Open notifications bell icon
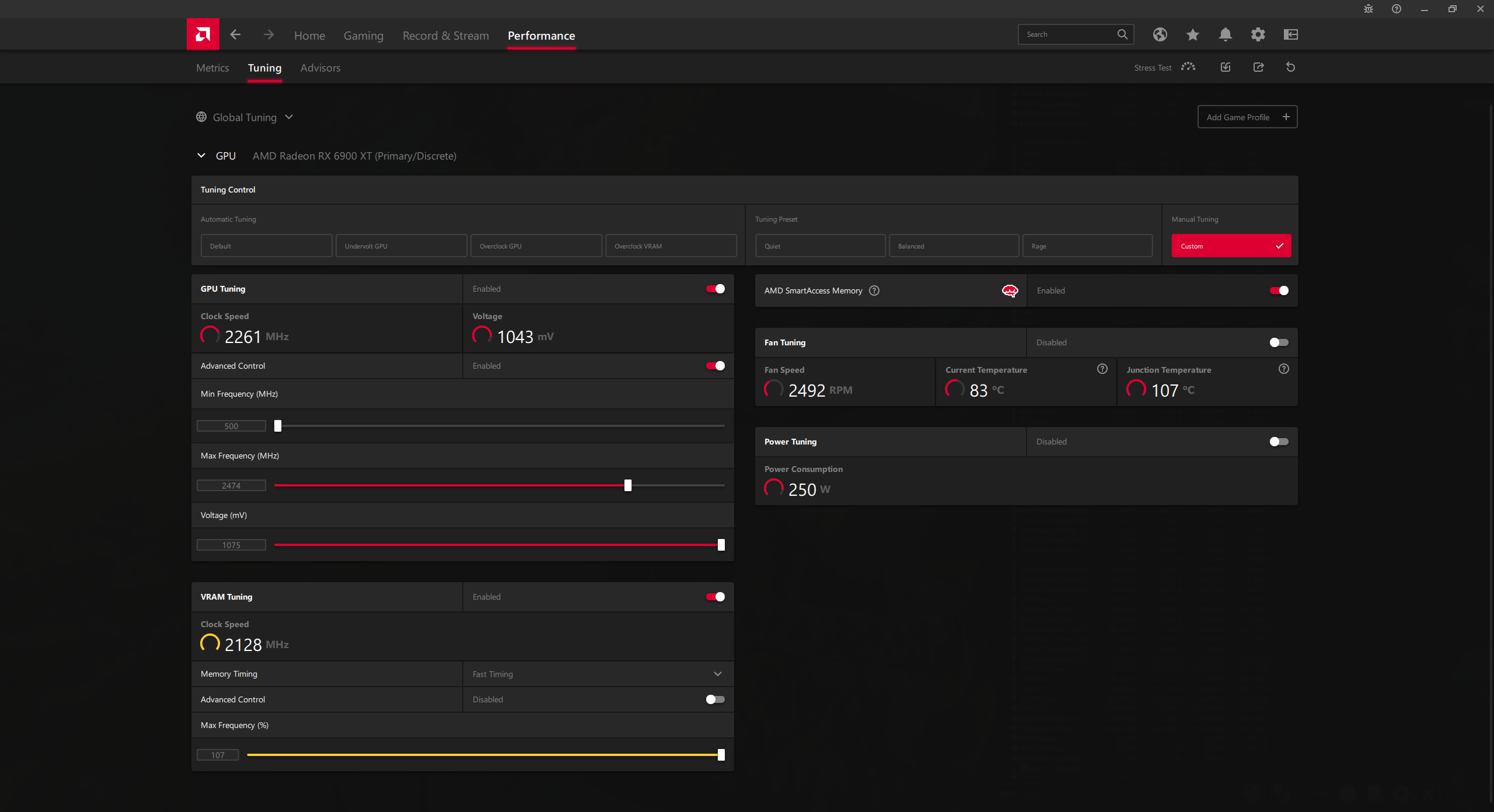The width and height of the screenshot is (1494, 812). point(1225,34)
